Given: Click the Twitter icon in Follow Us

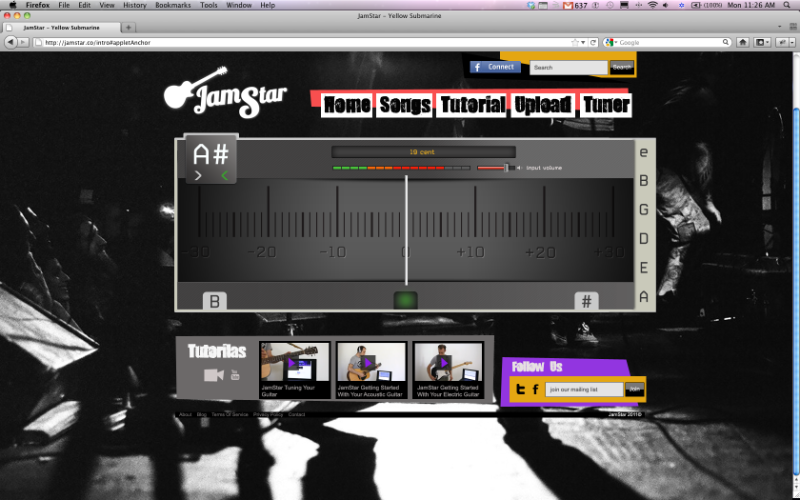Looking at the screenshot, I should pos(520,389).
